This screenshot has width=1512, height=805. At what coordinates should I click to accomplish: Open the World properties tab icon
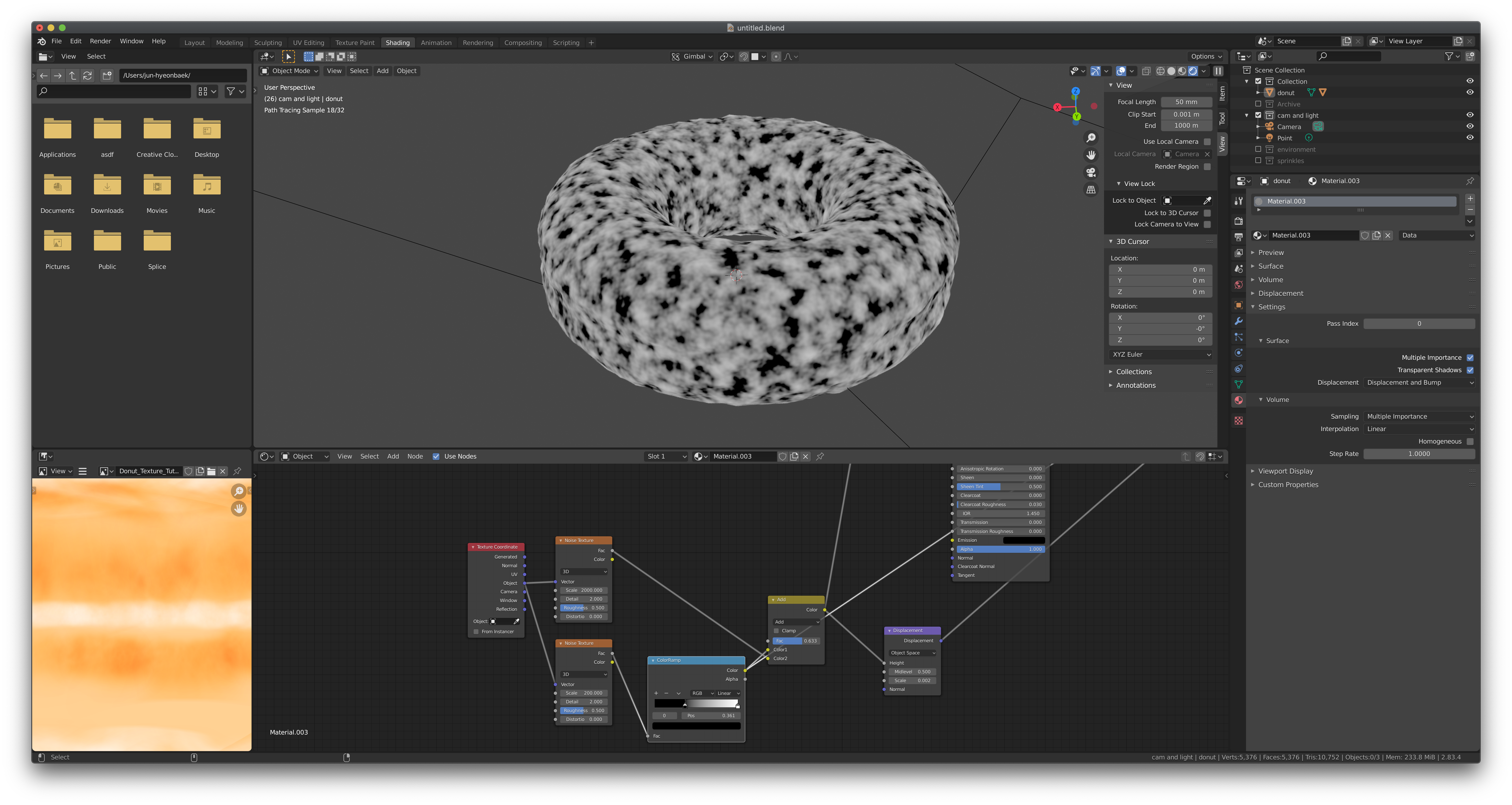pos(1238,285)
